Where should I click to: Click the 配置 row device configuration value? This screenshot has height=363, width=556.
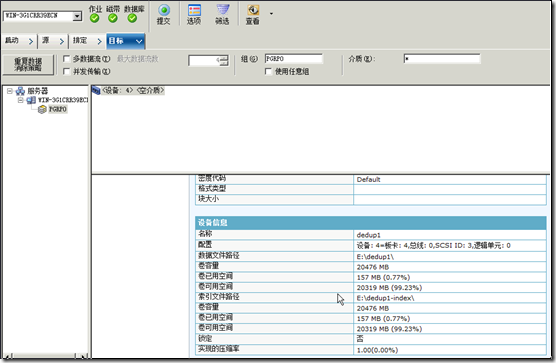[x=433, y=245]
